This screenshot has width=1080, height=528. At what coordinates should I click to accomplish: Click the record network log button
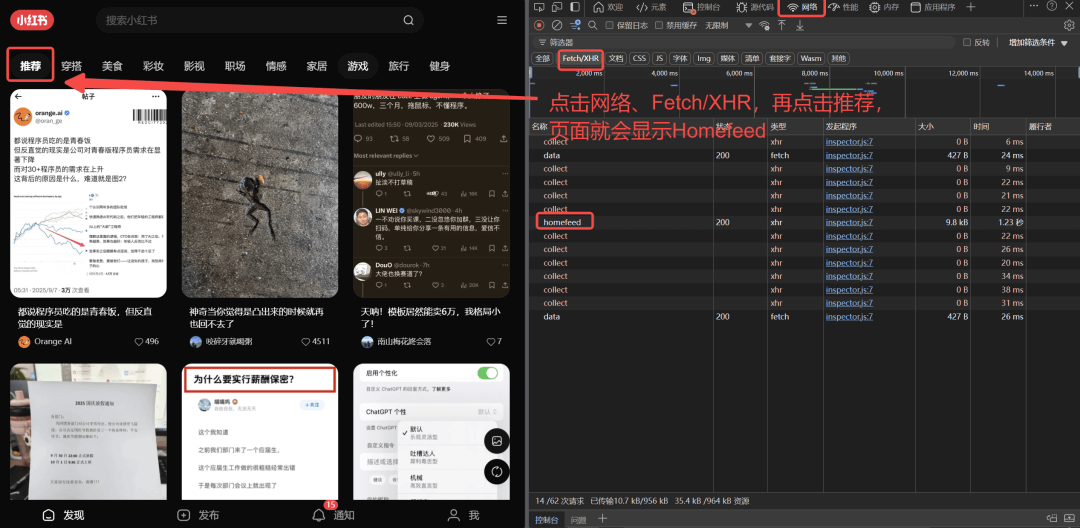(540, 25)
